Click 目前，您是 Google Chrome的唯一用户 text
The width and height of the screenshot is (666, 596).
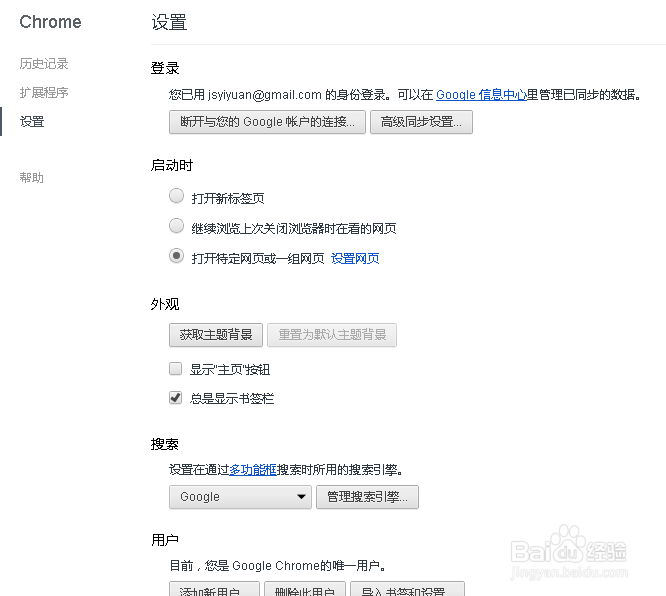coord(278,565)
